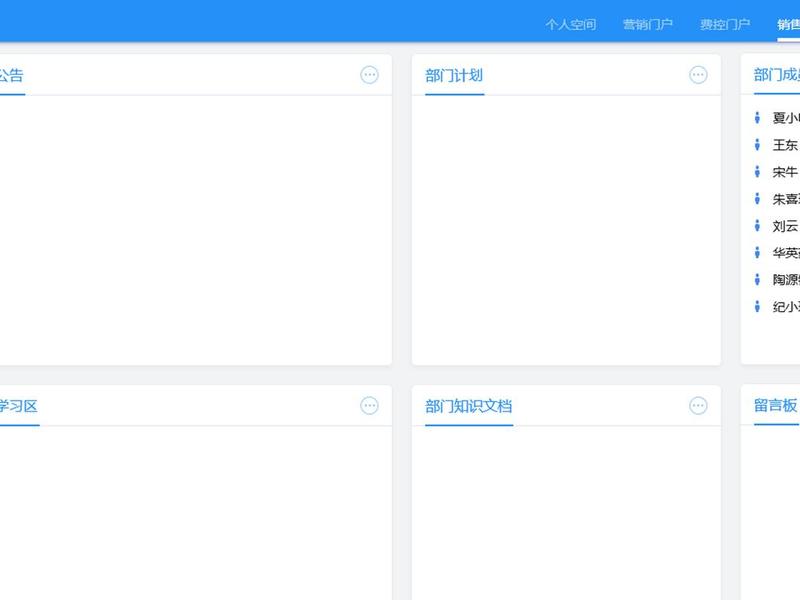The width and height of the screenshot is (800, 600).
Task: Click the 部门计划 card title
Action: click(x=454, y=76)
